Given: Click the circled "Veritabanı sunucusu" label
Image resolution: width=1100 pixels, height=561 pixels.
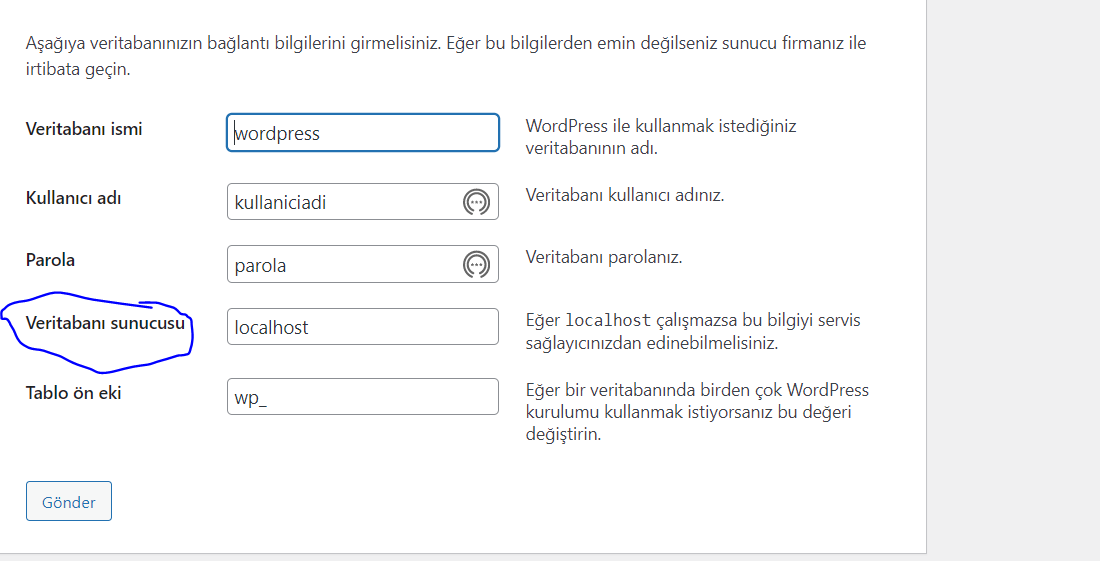Looking at the screenshot, I should coord(106,323).
